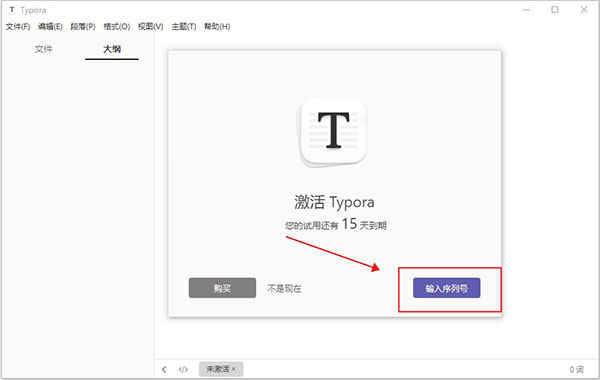
Task: Click the small Typora icon in the title bar
Action: (x=12, y=10)
